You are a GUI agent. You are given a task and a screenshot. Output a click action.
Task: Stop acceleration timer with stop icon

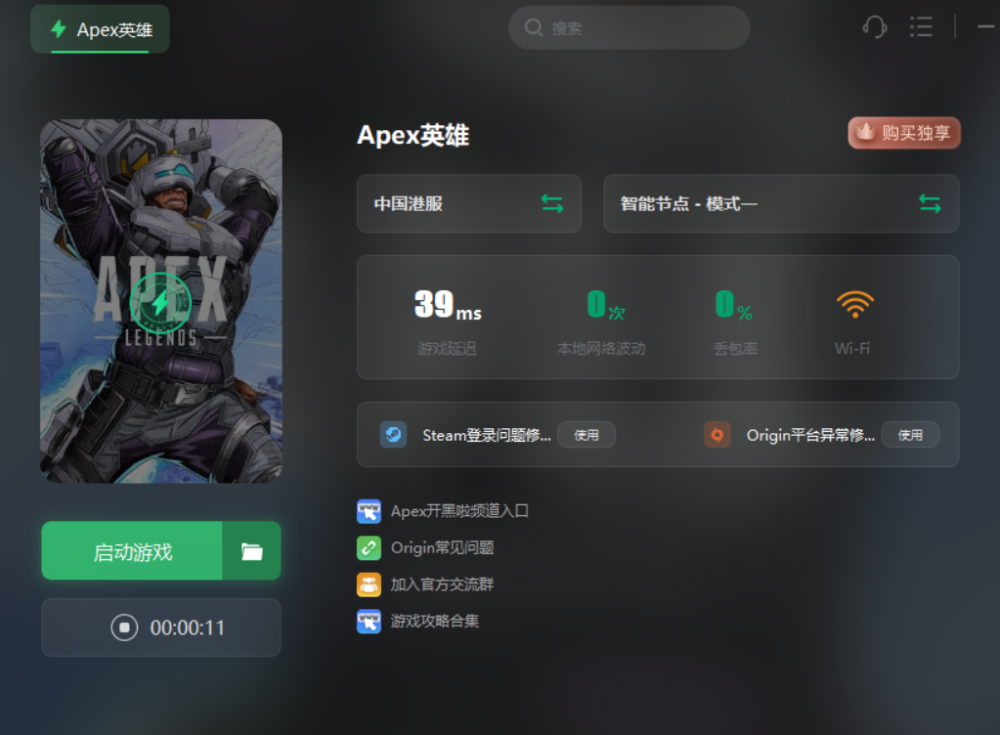pos(124,627)
